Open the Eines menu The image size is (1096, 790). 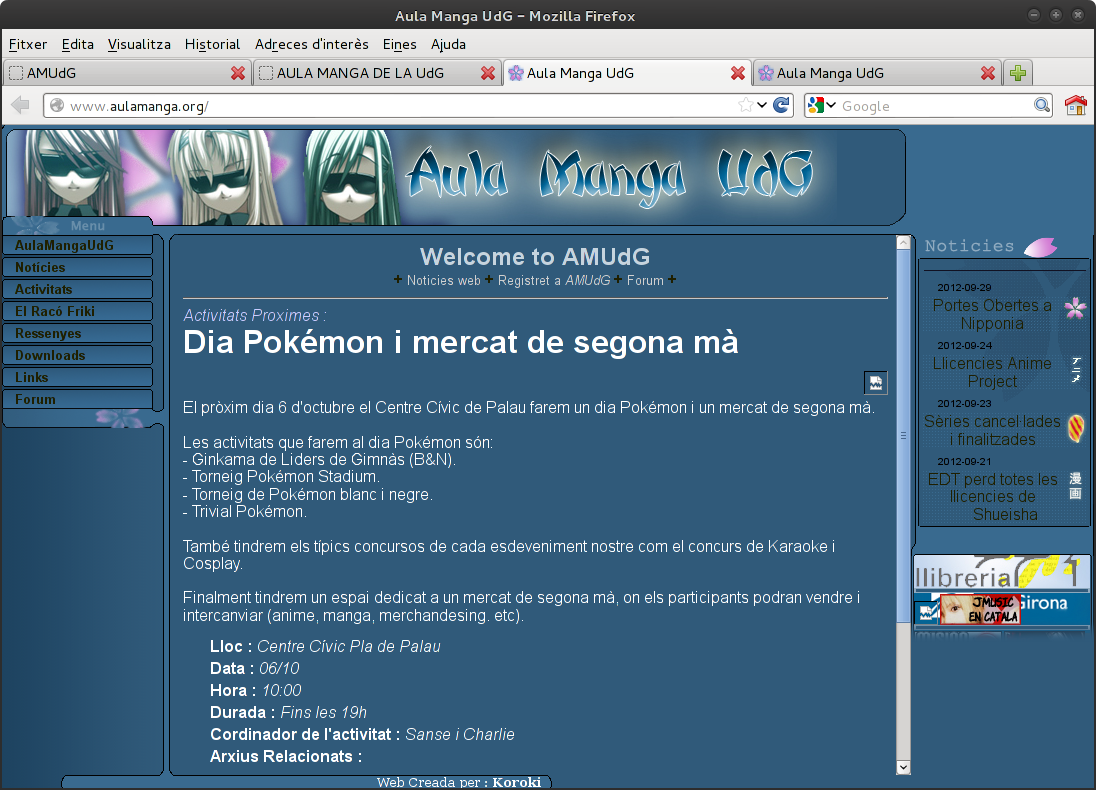click(400, 44)
